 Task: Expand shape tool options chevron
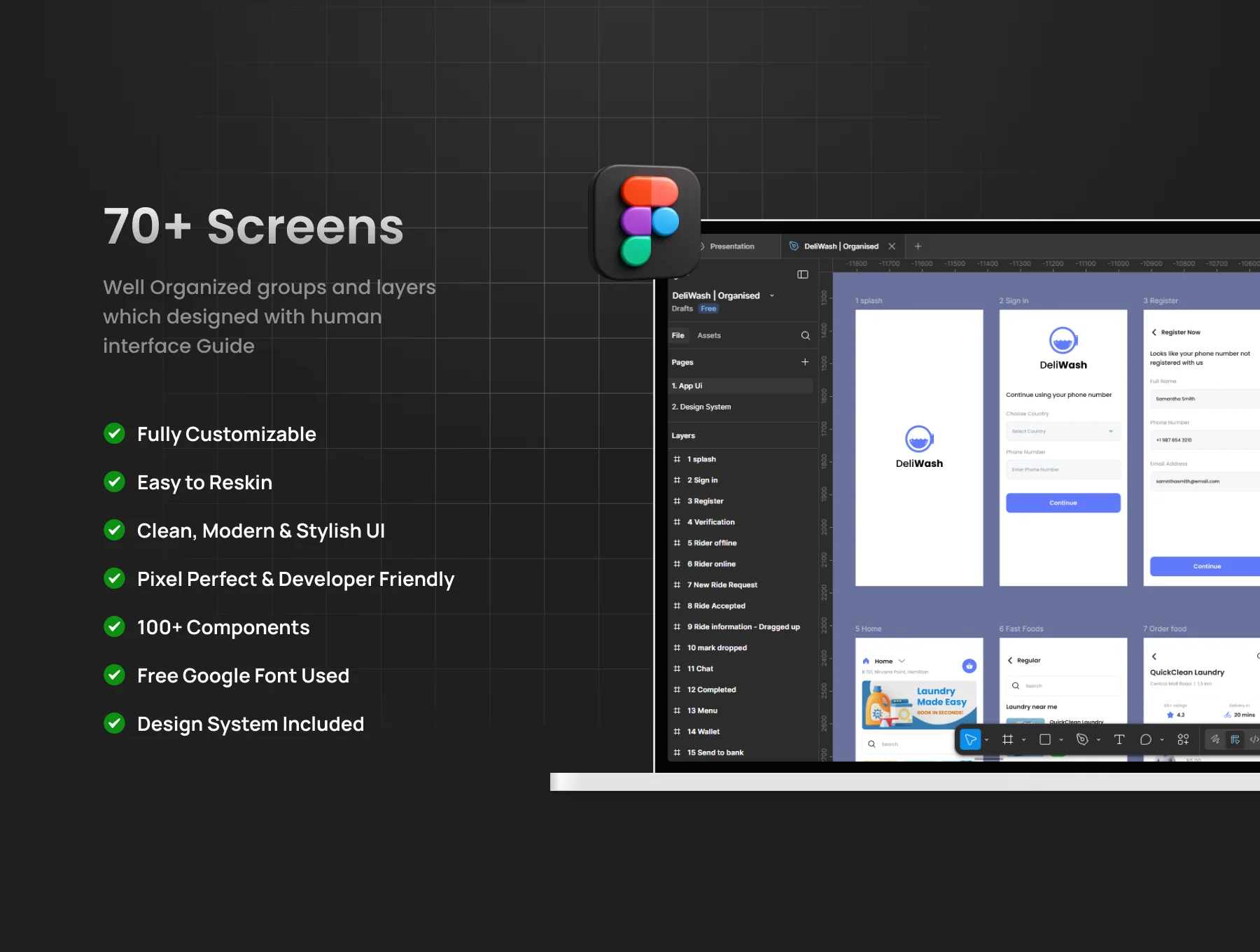pyautogui.click(x=1060, y=740)
